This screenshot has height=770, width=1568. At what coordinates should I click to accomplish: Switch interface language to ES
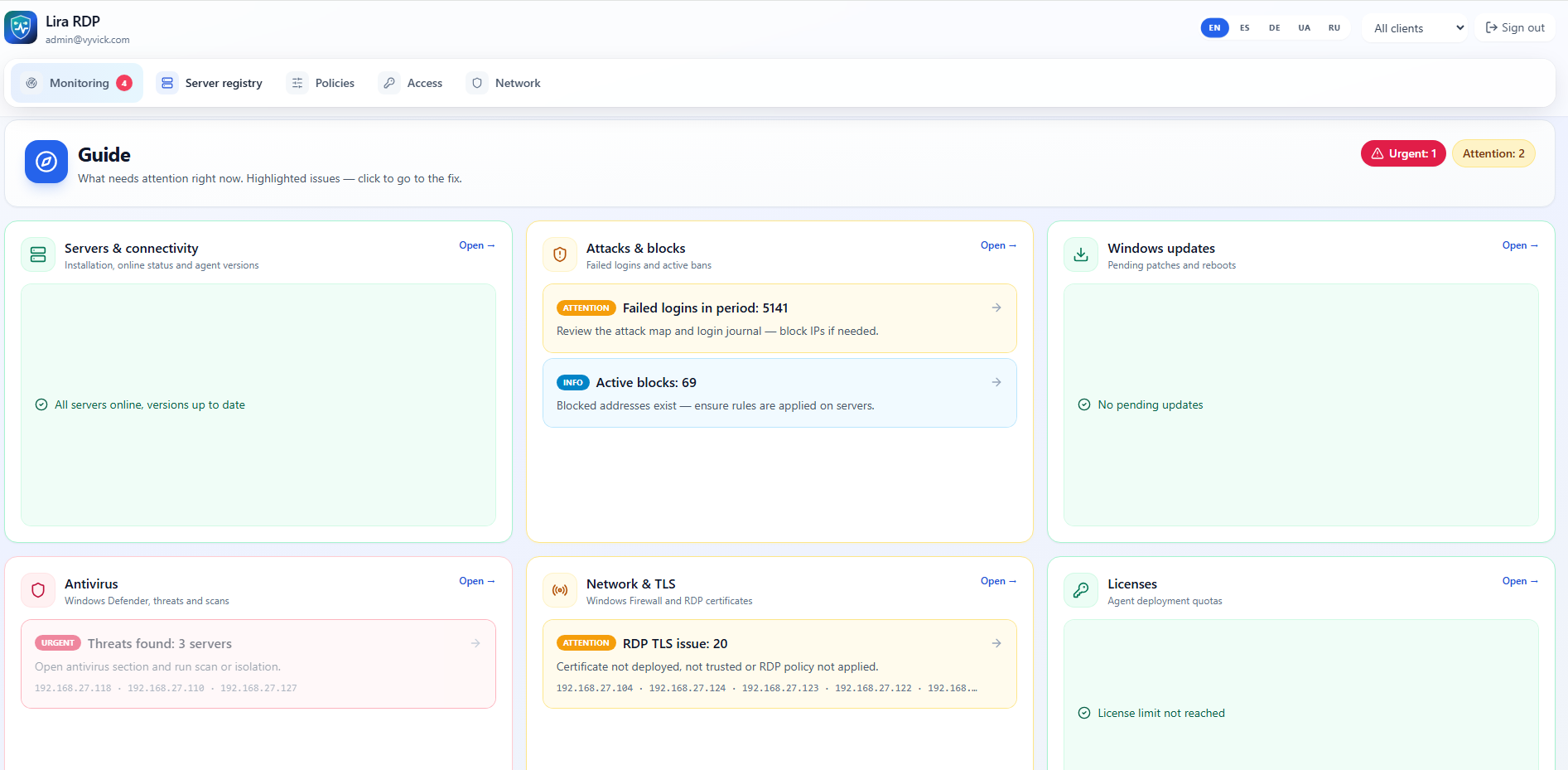(x=1244, y=27)
